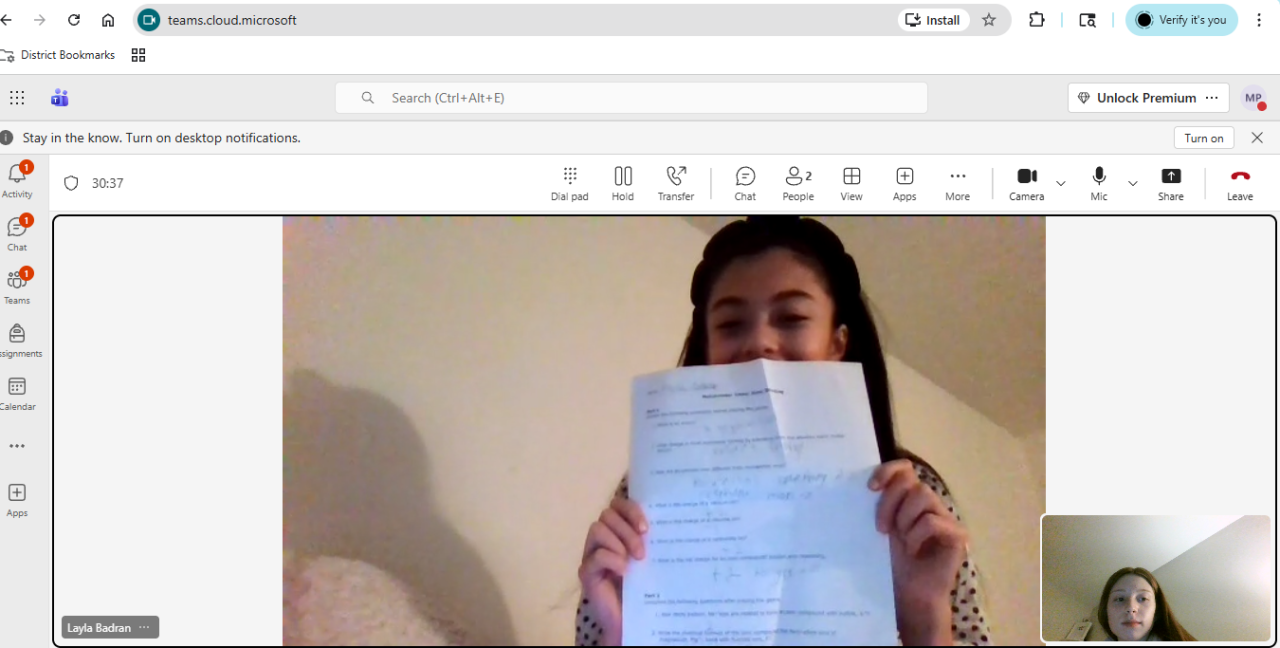Open the browser tab search icon
Image resolution: width=1280 pixels, height=648 pixels.
pyautogui.click(x=1088, y=20)
